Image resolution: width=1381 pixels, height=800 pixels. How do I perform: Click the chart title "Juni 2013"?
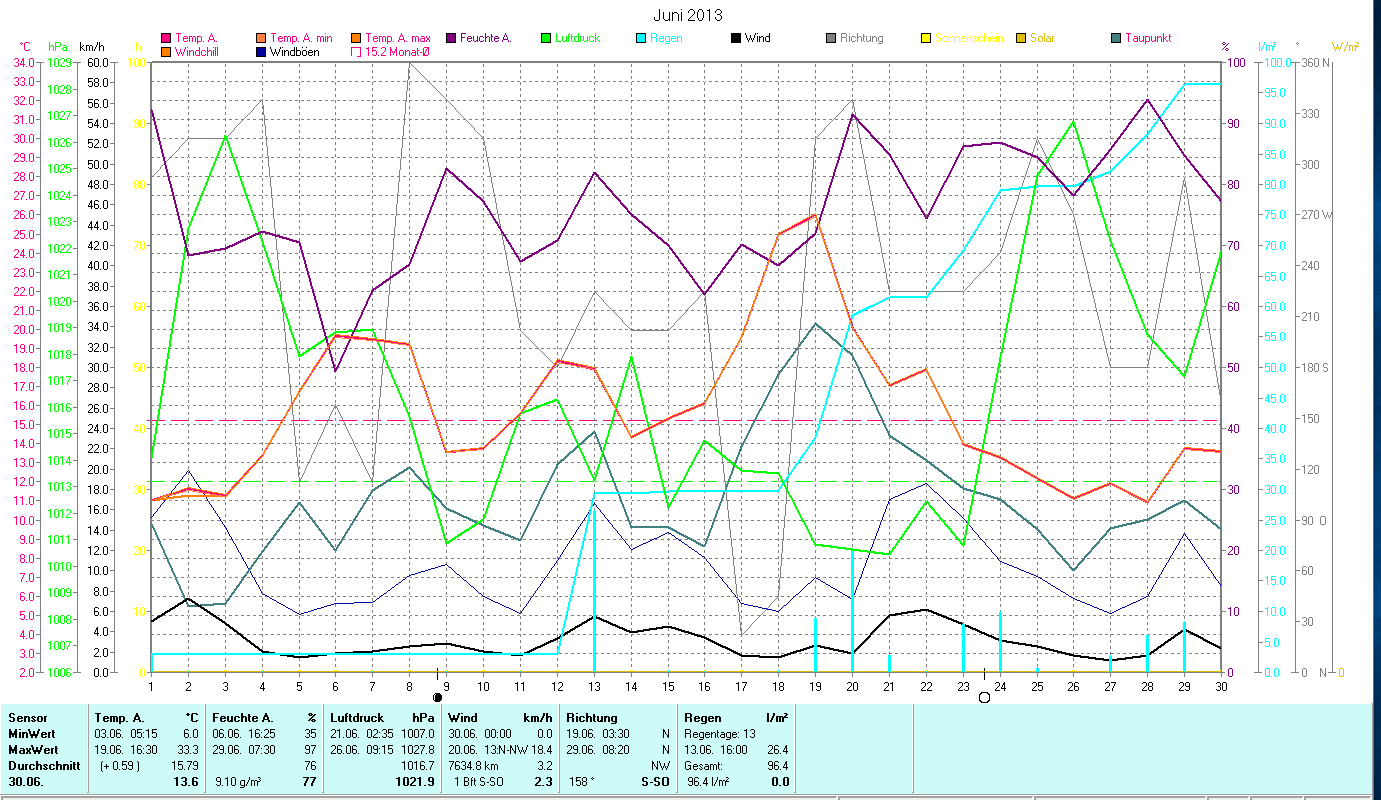[688, 15]
